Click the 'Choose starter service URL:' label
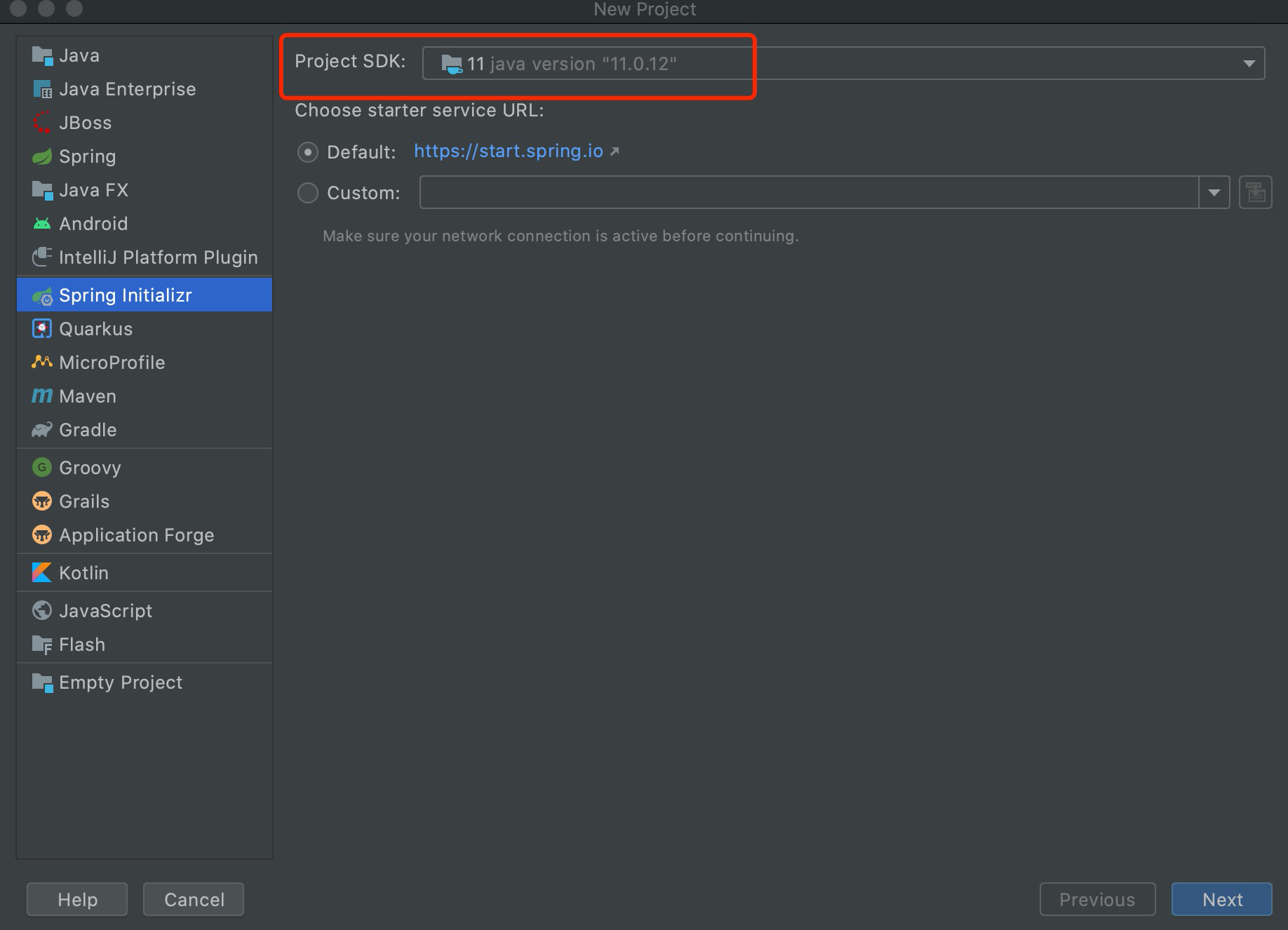1288x930 pixels. pos(419,111)
